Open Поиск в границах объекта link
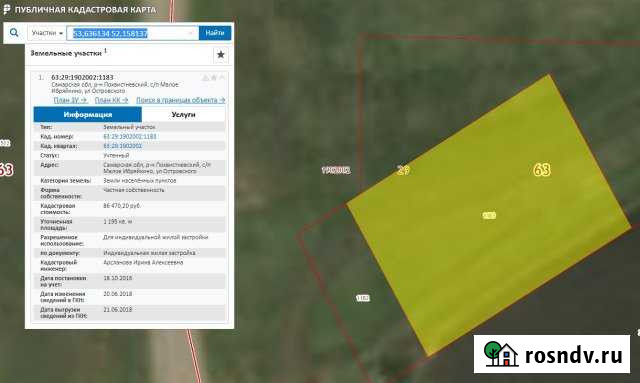640x383 pixels. (x=180, y=100)
